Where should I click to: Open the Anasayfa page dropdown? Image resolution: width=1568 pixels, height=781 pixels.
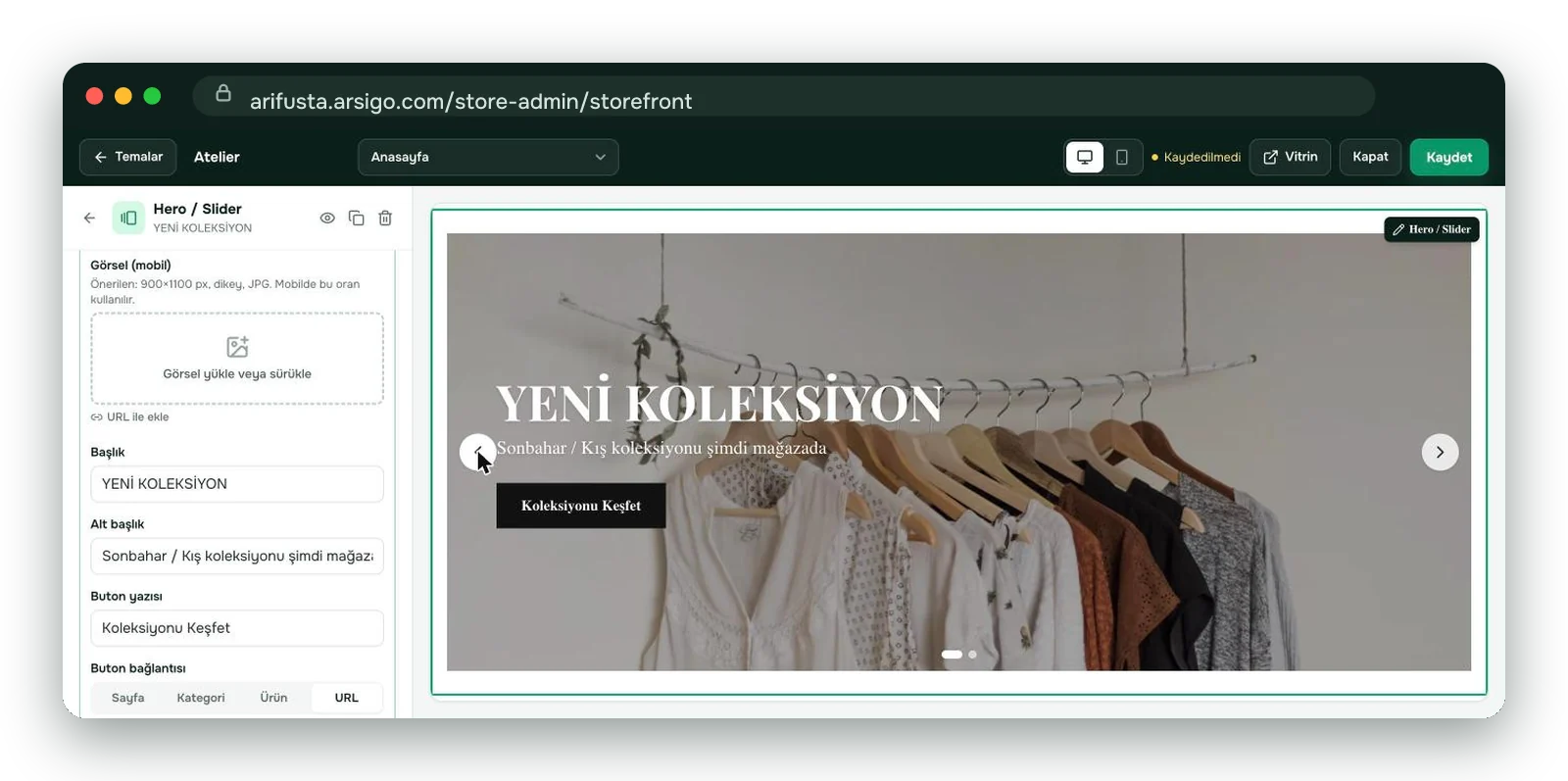pyautogui.click(x=488, y=157)
